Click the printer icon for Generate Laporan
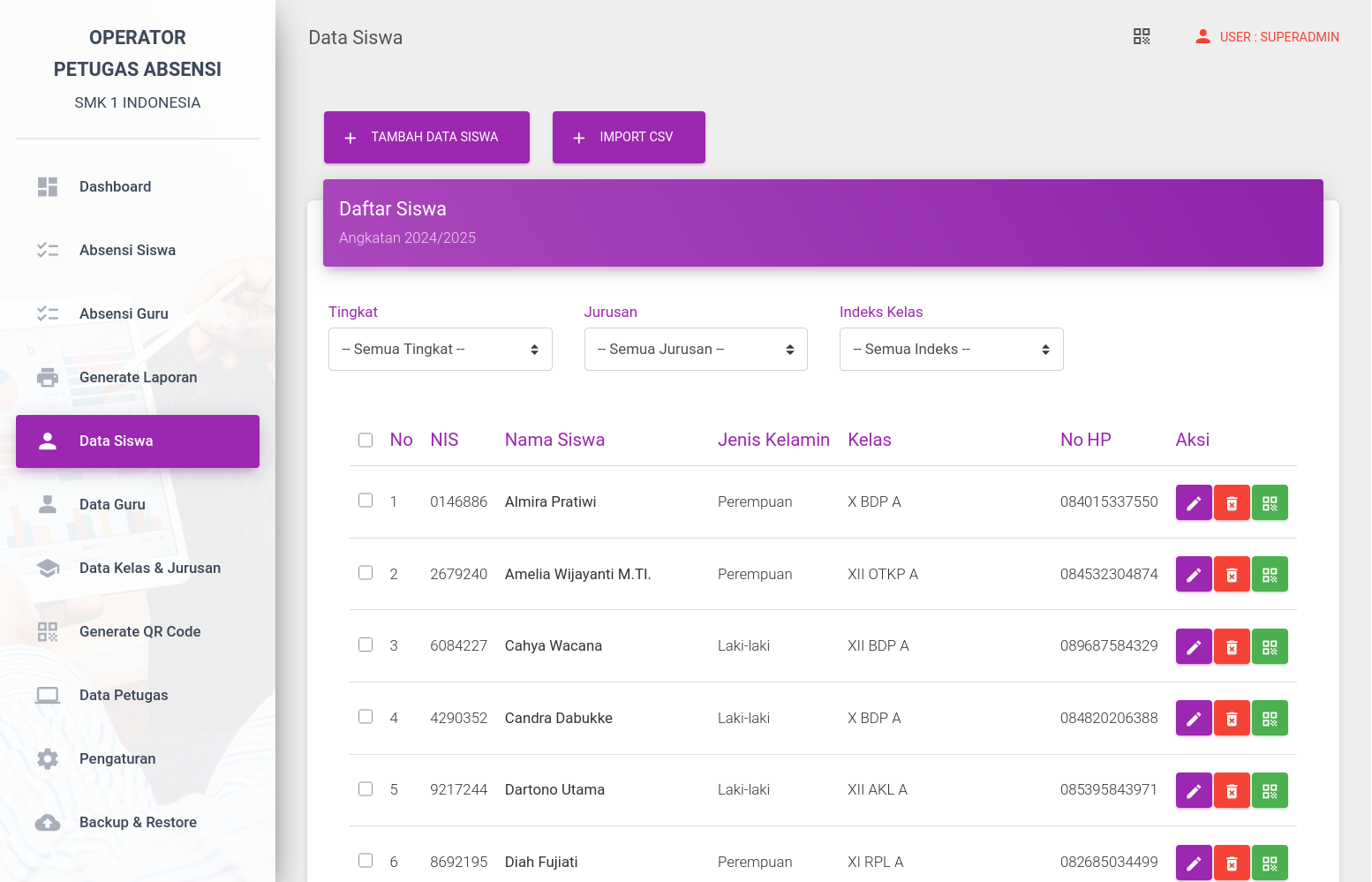This screenshot has width=1372, height=882. (x=48, y=377)
